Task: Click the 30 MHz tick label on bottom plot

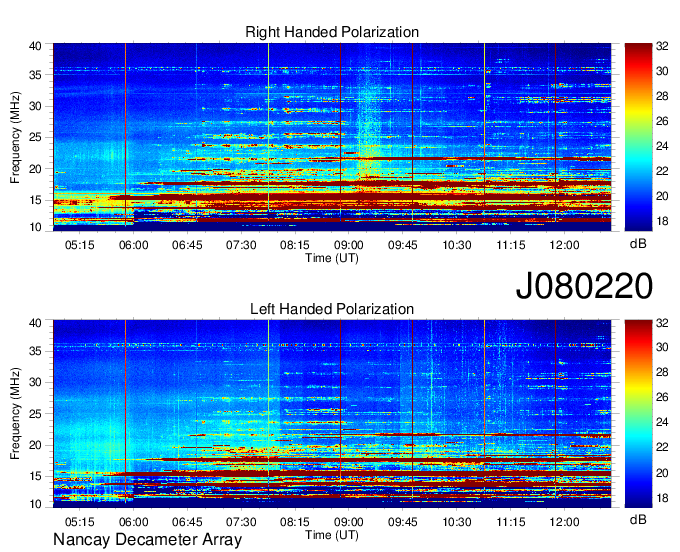Action: tap(36, 382)
